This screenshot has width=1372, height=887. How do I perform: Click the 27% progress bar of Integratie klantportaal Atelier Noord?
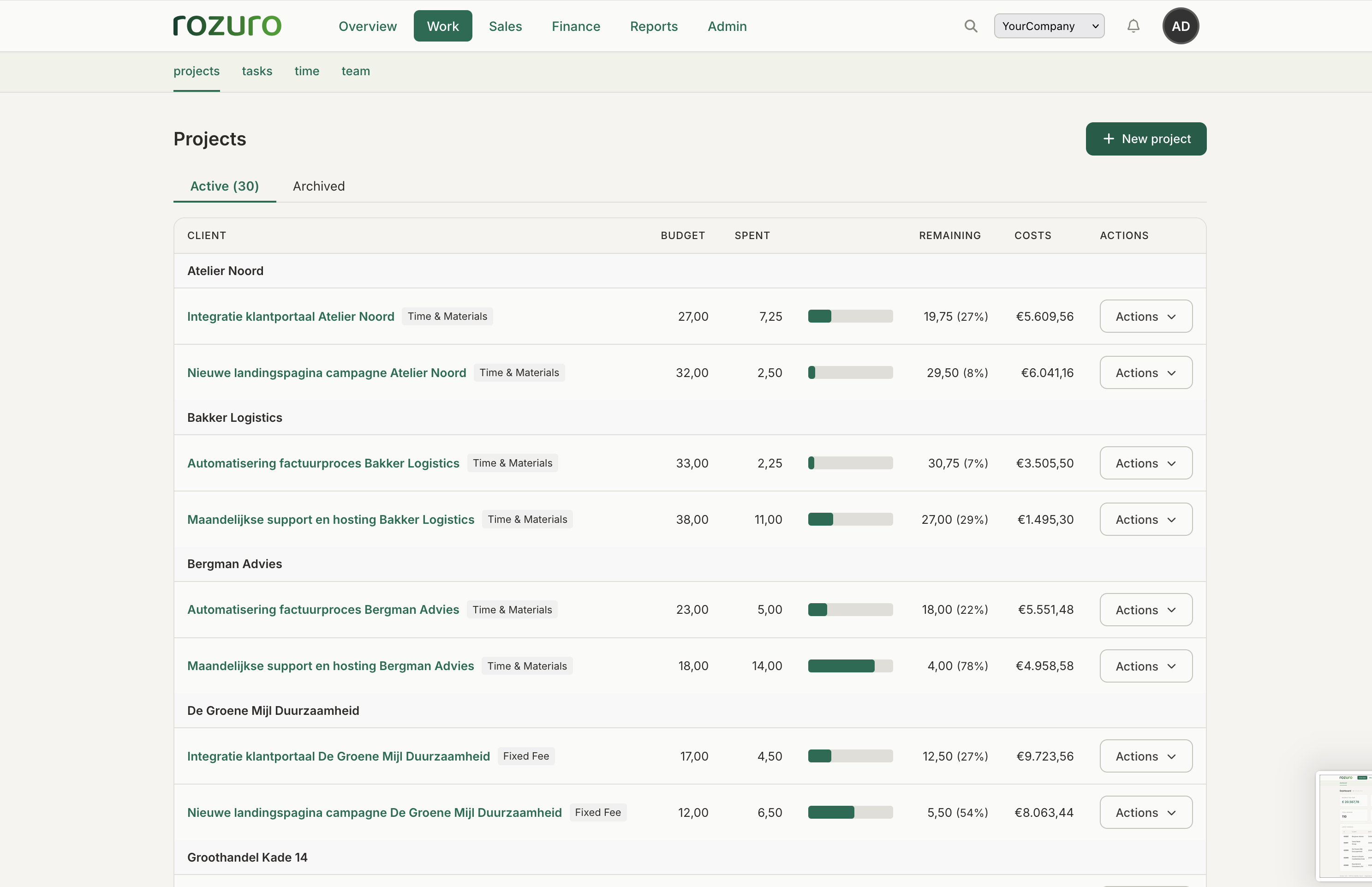[850, 316]
